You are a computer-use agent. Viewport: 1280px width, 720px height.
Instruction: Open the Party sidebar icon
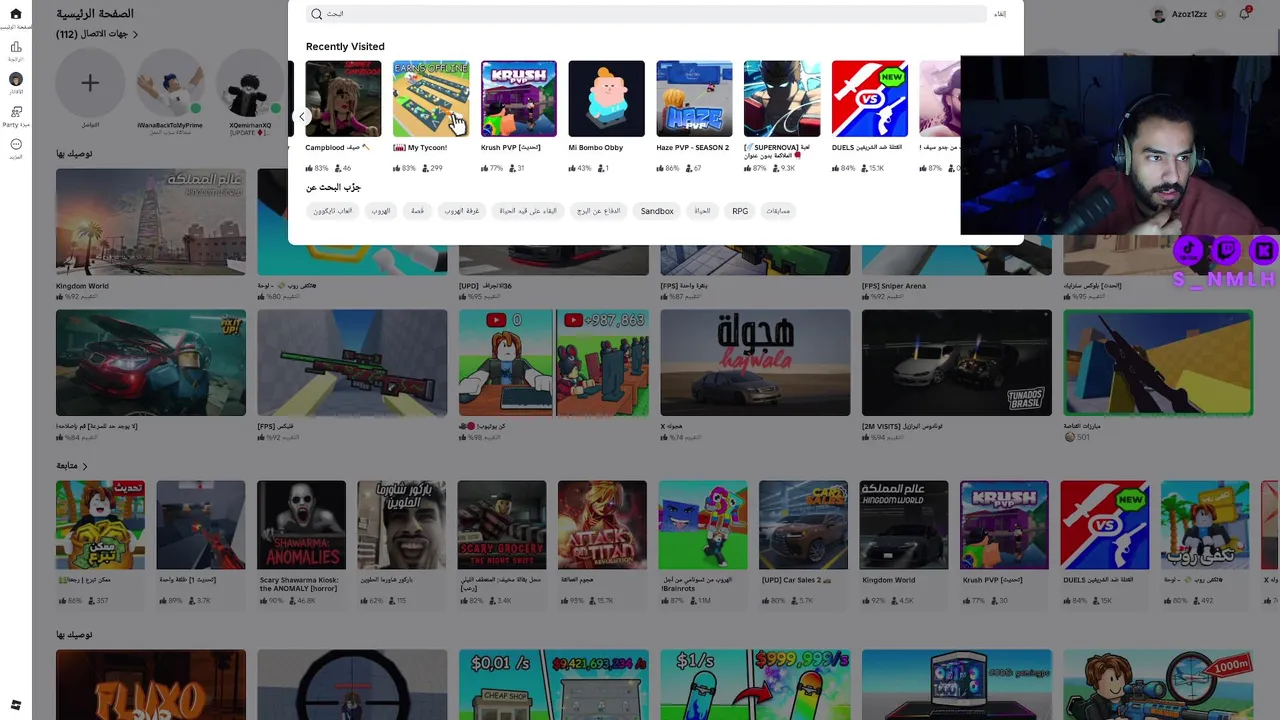coord(15,112)
